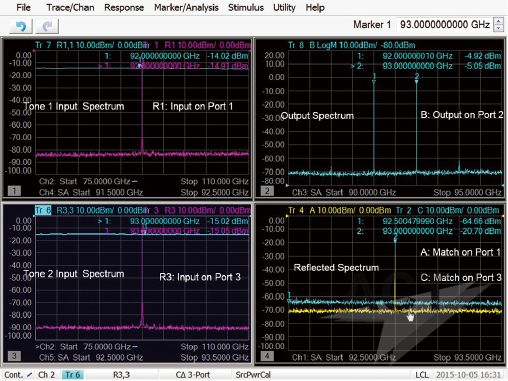Click Reflected marker 1 readout -64.66 dBm
The image size is (508, 381).
pos(481,221)
